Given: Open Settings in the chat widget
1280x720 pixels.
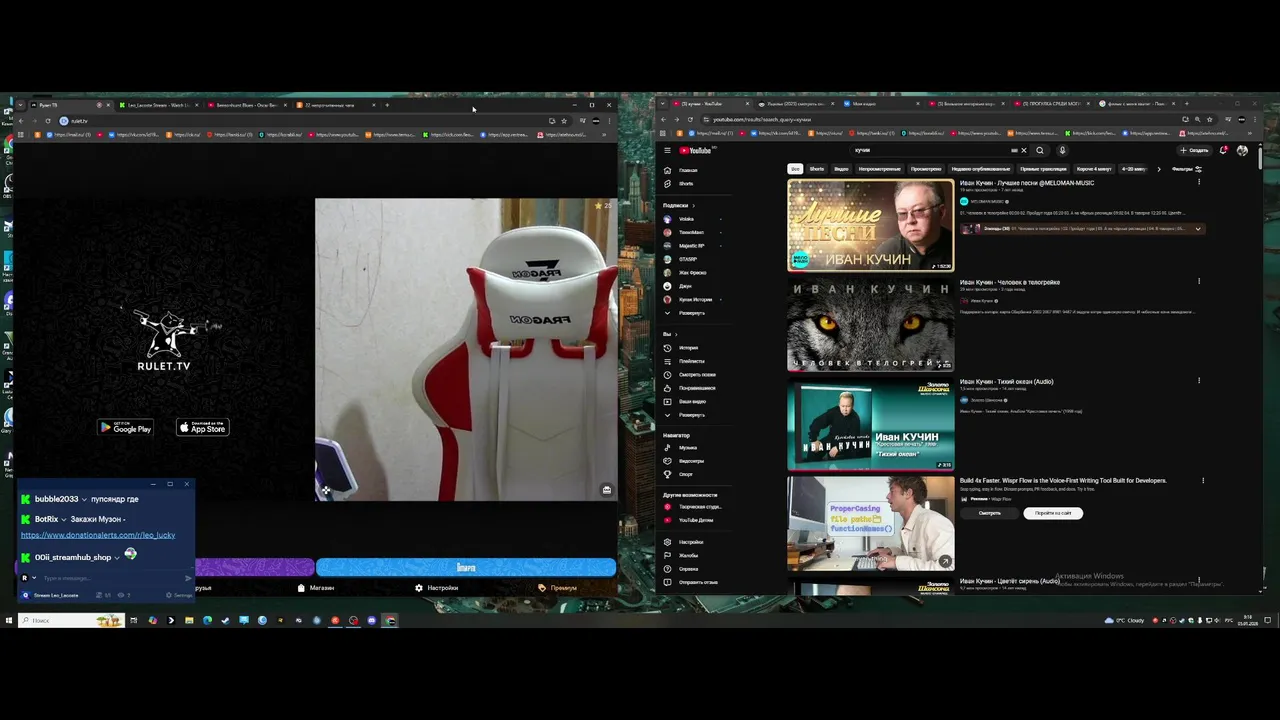Looking at the screenshot, I should click(180, 595).
